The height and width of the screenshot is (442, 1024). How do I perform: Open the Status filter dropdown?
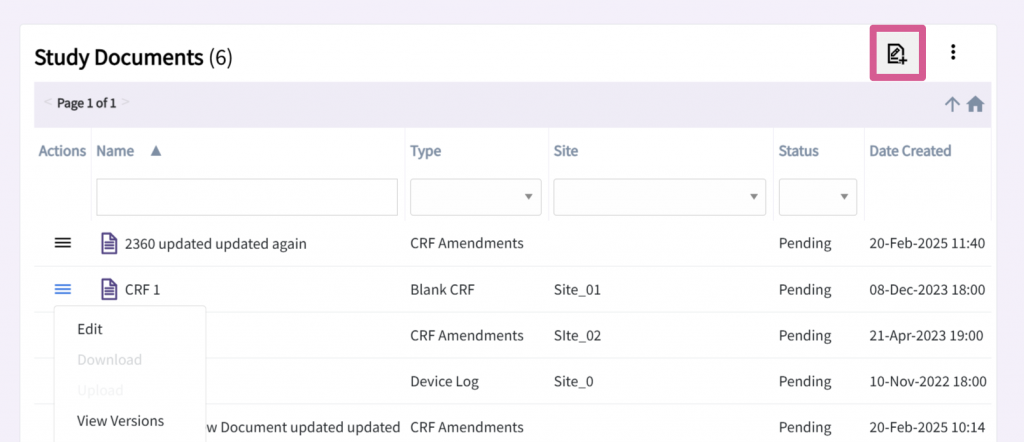pyautogui.click(x=818, y=197)
